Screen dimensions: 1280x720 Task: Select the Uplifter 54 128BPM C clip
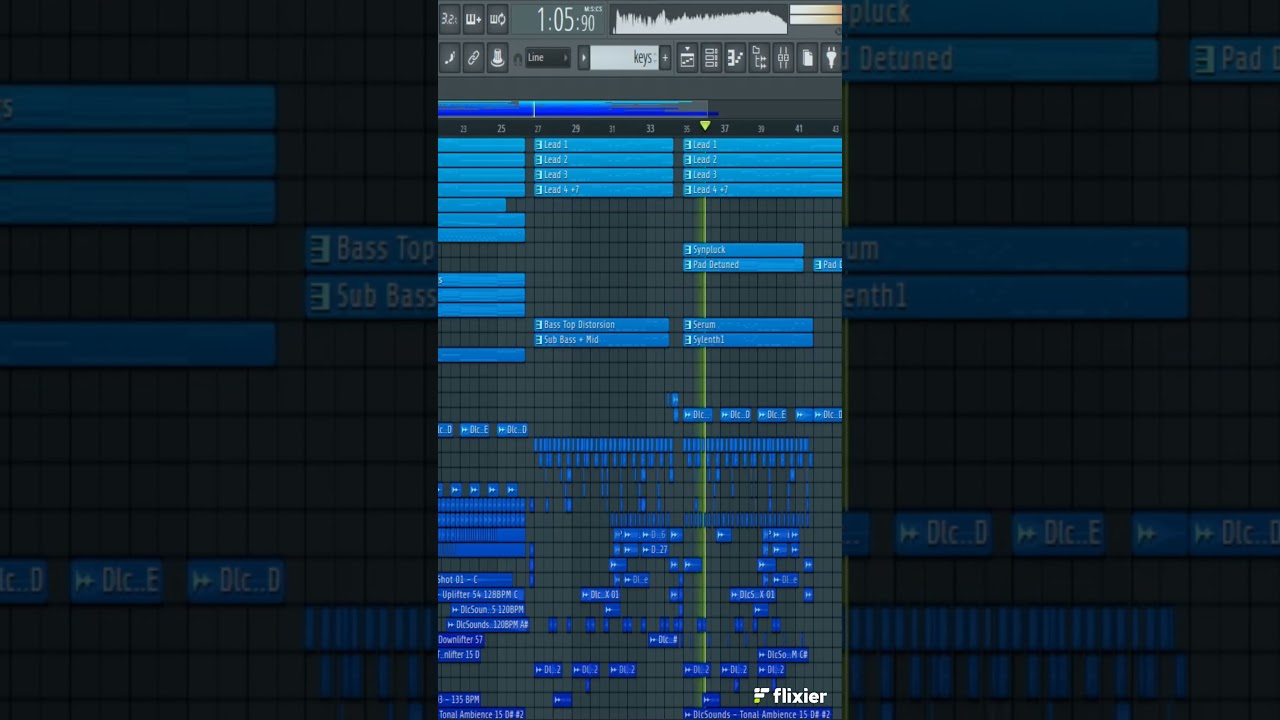point(482,594)
